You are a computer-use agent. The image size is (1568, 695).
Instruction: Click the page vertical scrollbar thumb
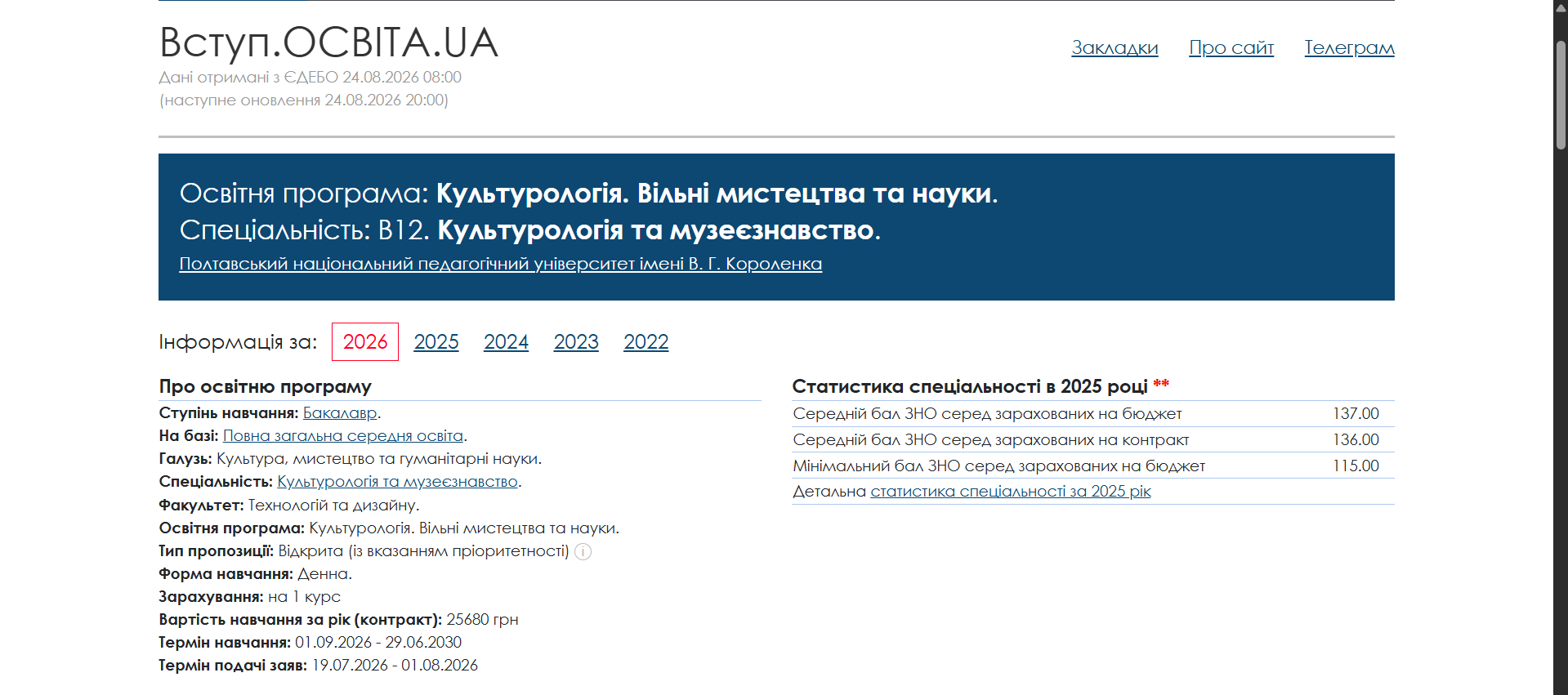1561,94
